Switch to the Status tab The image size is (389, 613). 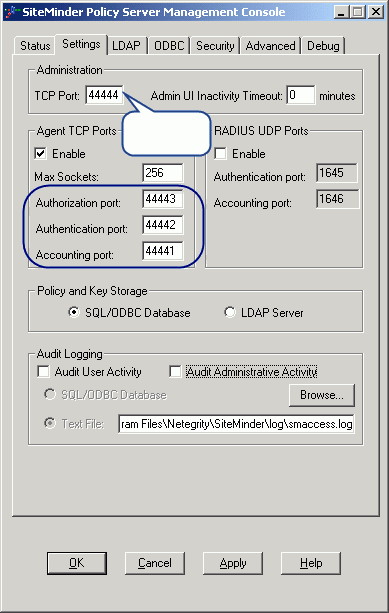(35, 46)
